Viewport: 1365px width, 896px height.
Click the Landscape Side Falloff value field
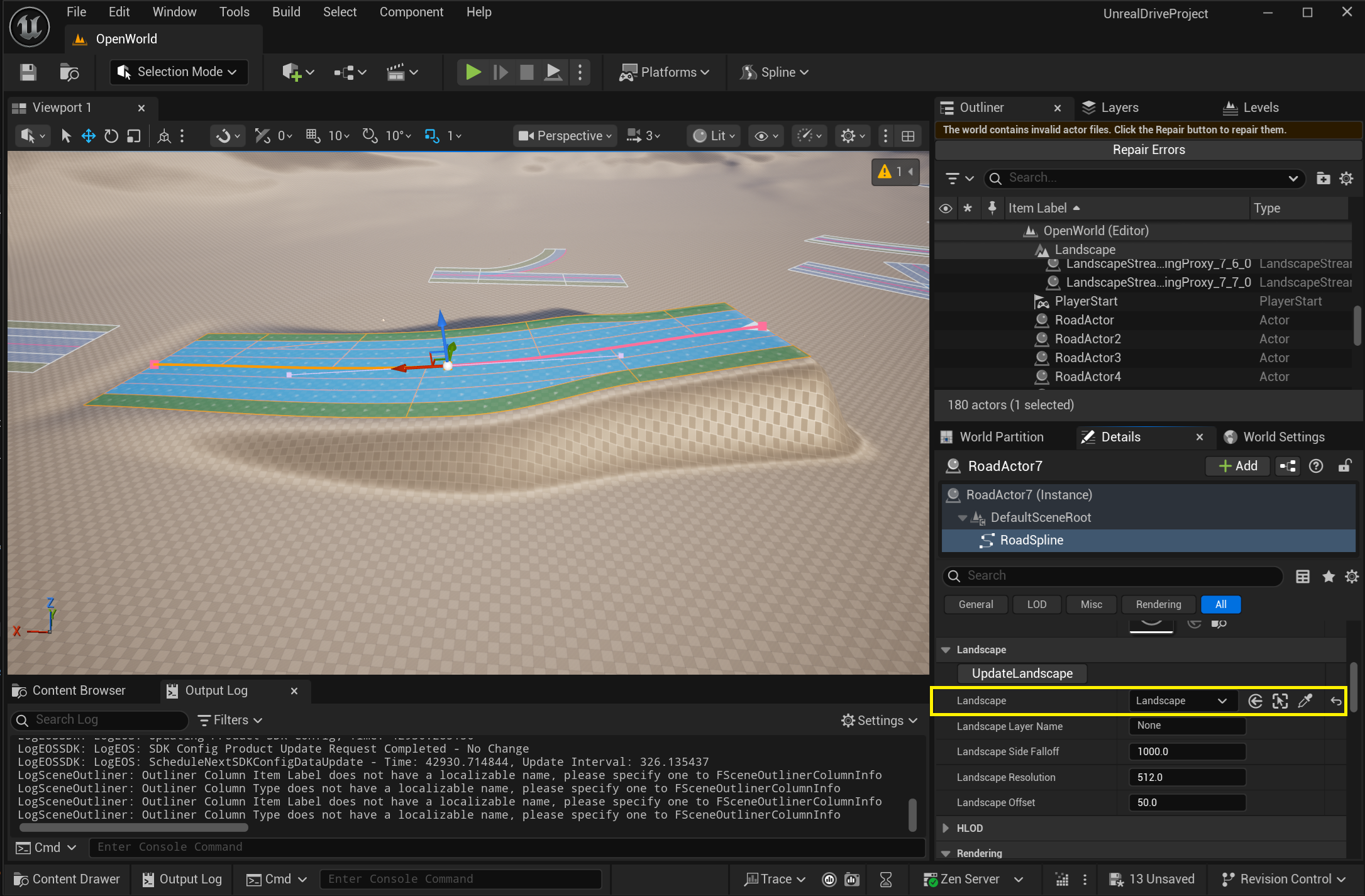[x=1187, y=751]
